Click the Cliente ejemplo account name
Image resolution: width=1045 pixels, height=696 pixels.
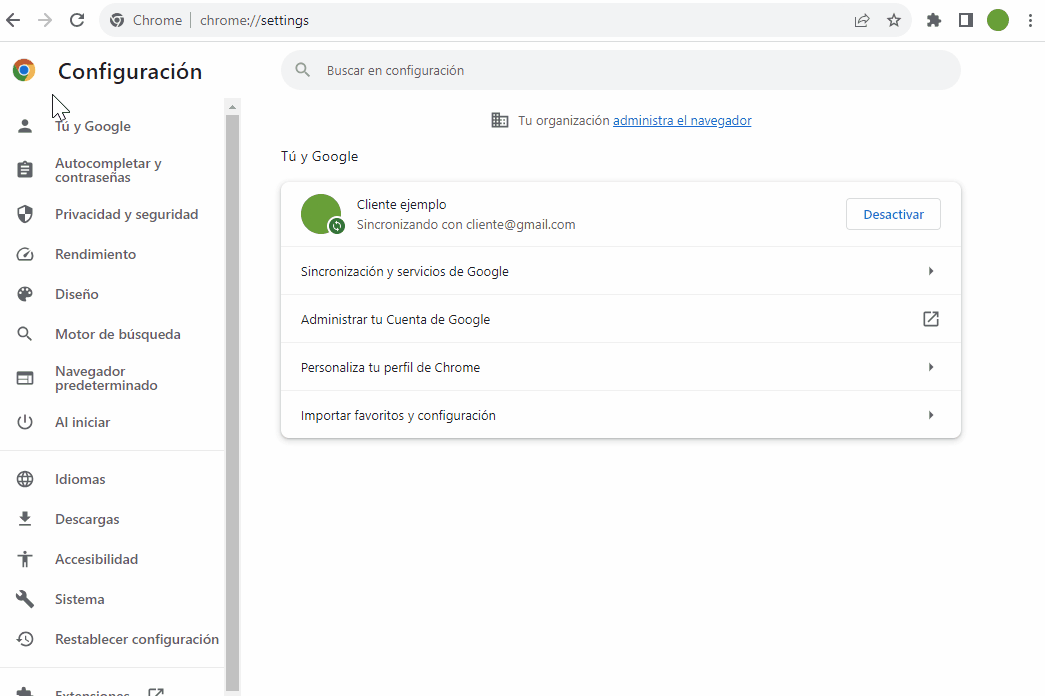click(x=401, y=204)
